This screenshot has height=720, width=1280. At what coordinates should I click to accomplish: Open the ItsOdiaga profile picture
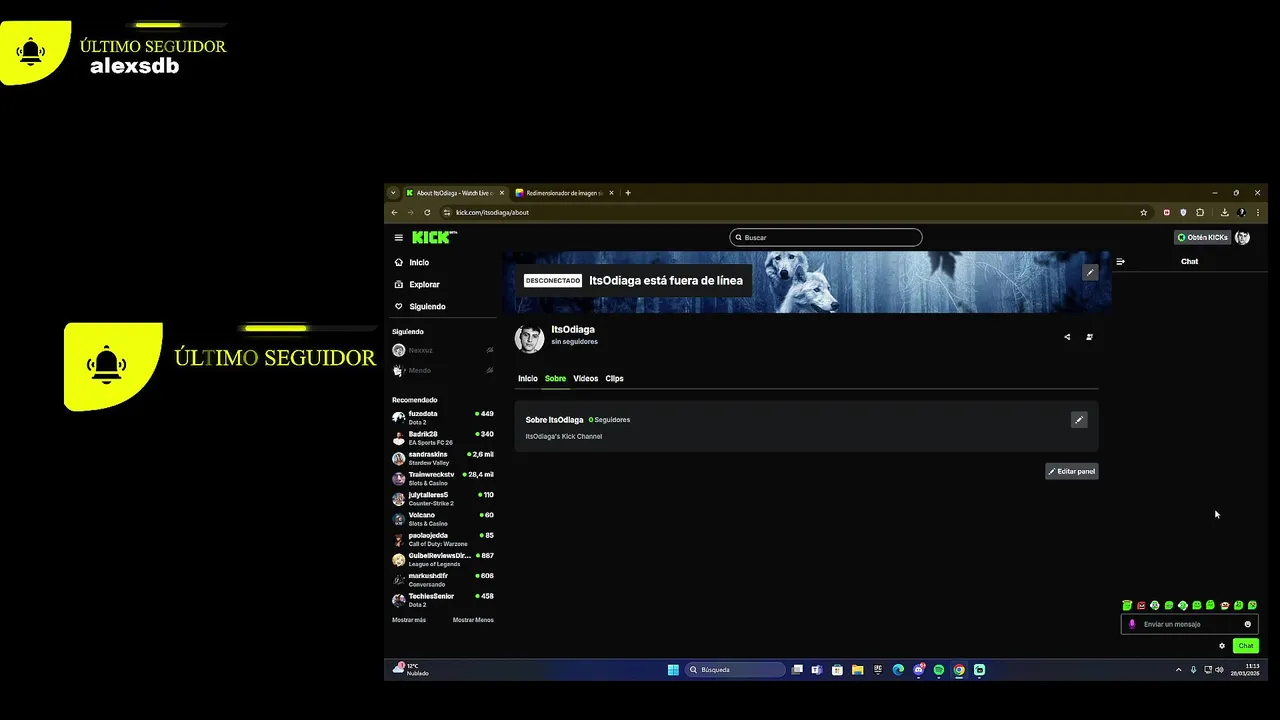(x=529, y=338)
